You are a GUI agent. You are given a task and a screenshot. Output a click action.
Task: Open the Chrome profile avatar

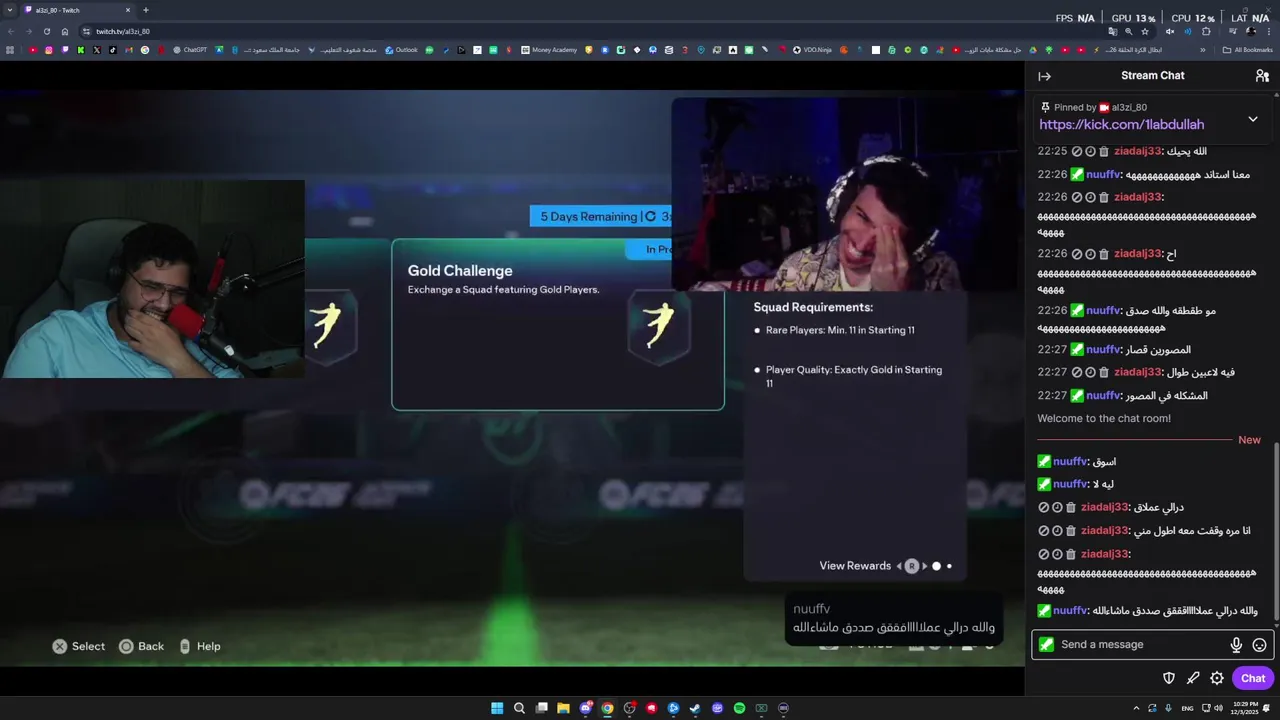coord(1252,31)
